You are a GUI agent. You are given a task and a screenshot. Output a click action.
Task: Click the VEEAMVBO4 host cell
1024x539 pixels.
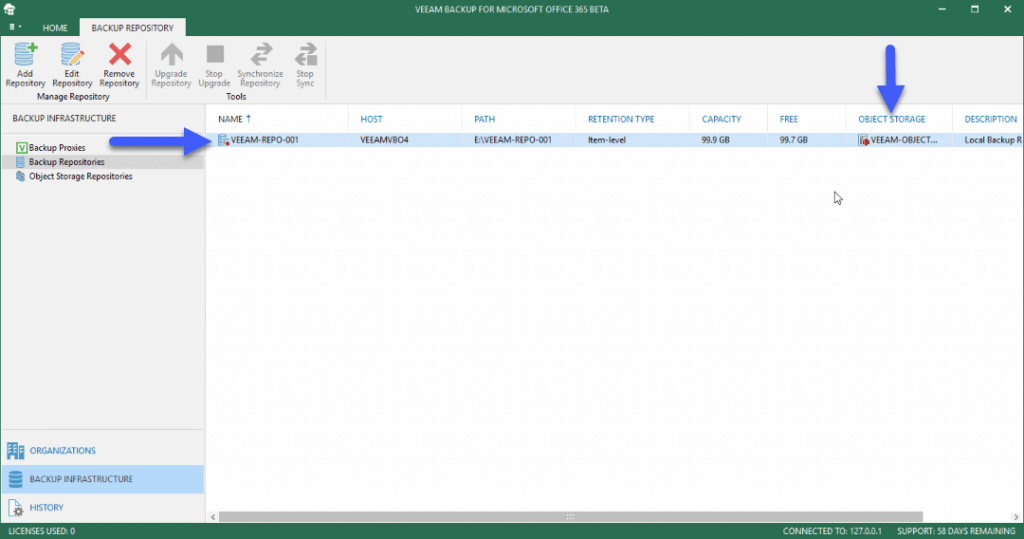(385, 140)
